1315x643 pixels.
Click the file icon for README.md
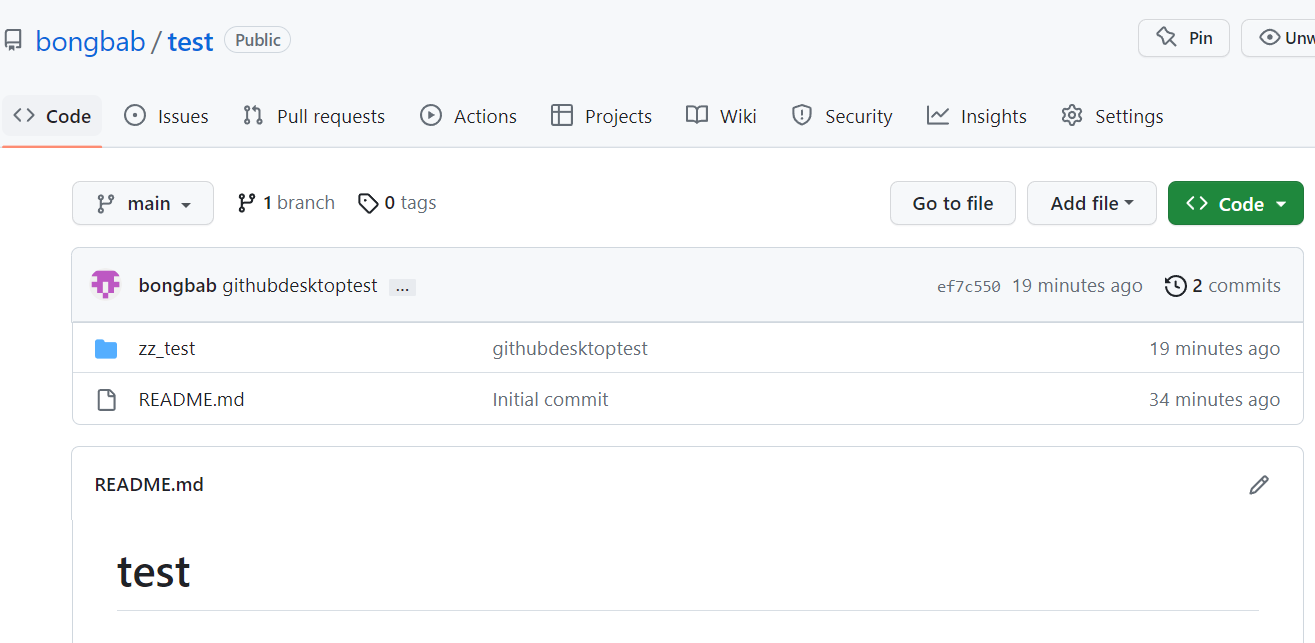point(106,400)
